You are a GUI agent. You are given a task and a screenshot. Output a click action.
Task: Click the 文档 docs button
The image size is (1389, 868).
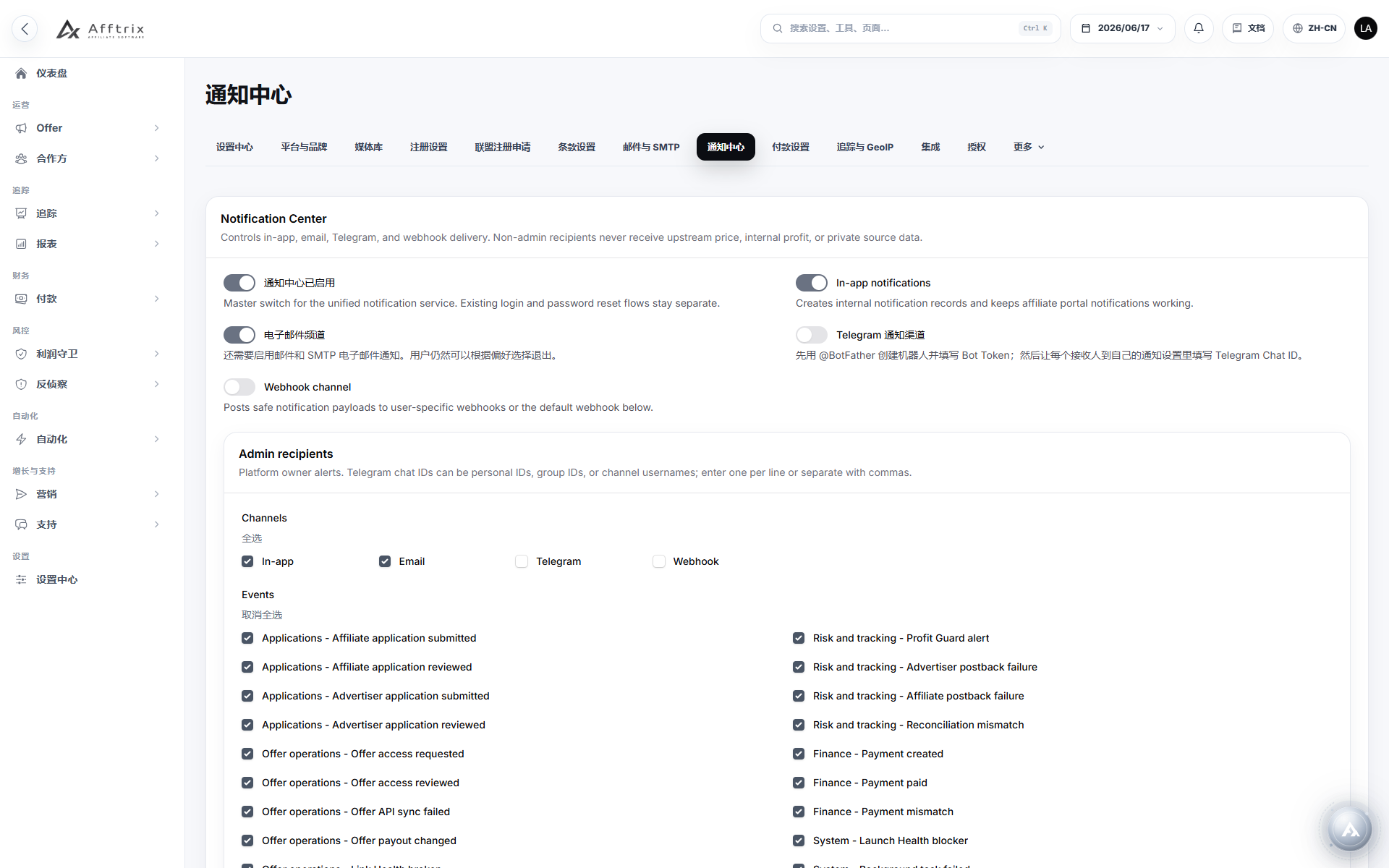pos(1248,28)
